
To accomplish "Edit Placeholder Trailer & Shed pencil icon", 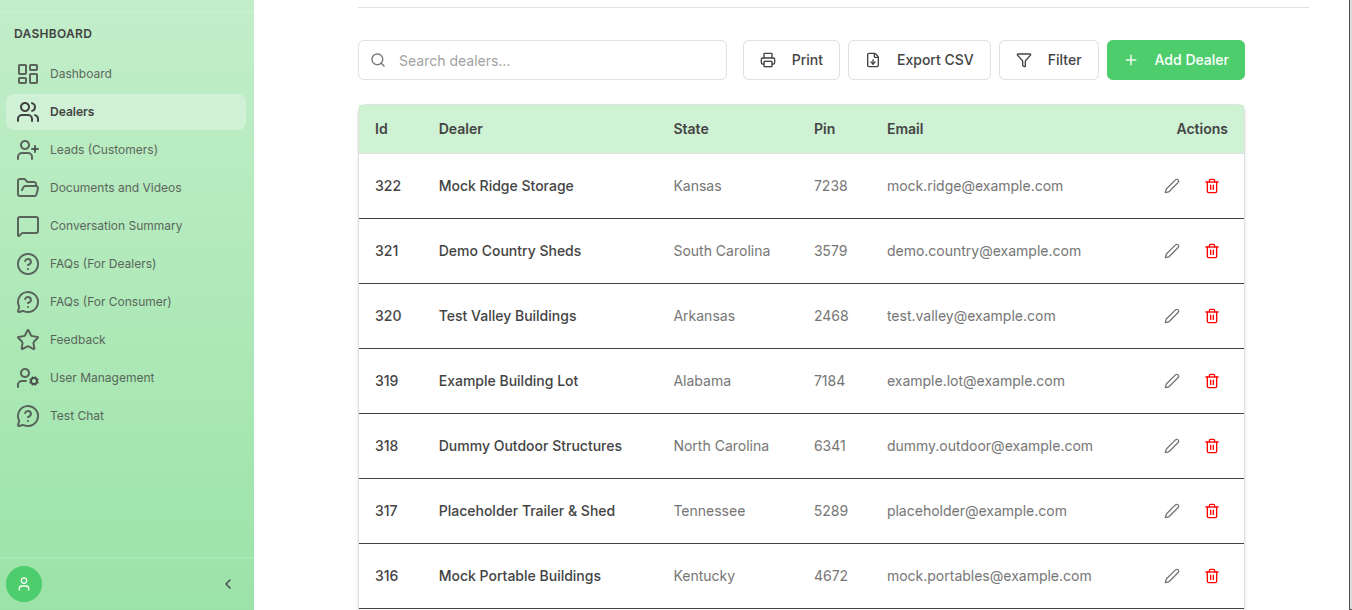I will (1172, 511).
